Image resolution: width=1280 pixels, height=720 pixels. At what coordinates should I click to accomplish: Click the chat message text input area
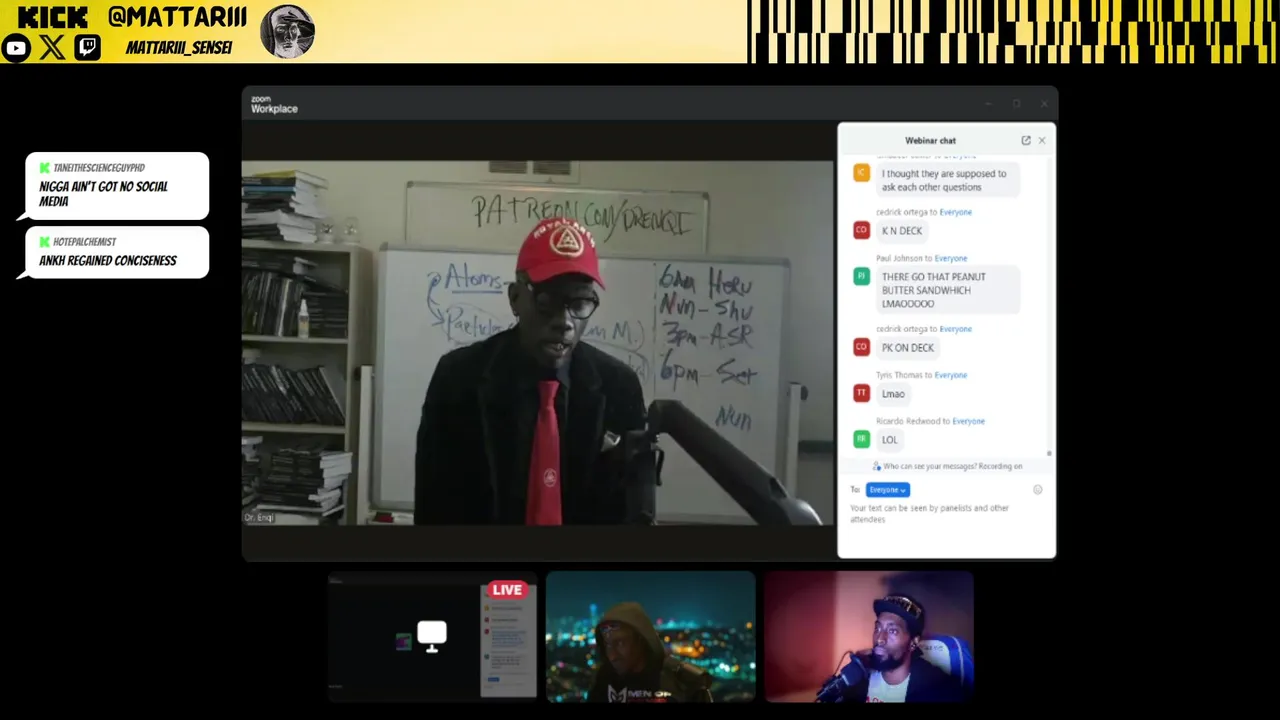(x=946, y=514)
